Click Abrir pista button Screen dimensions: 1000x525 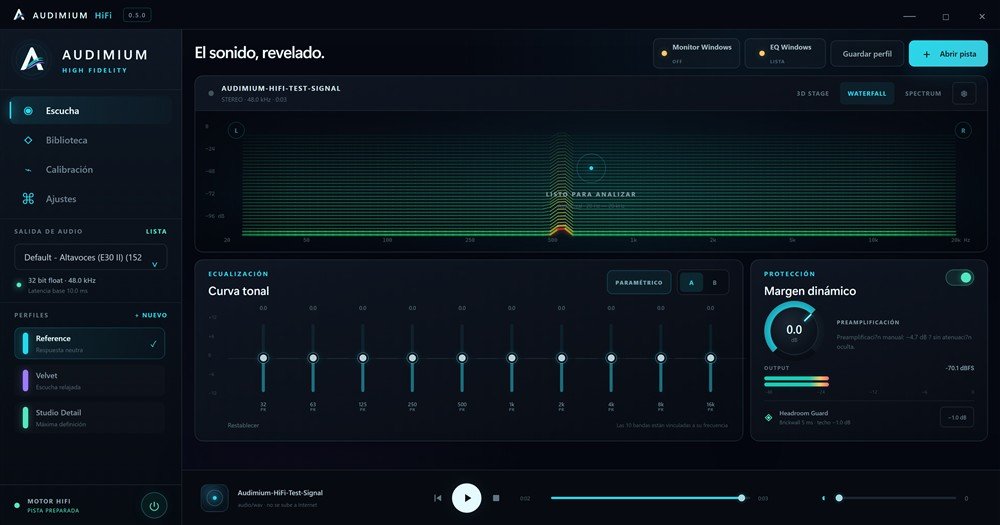point(948,54)
